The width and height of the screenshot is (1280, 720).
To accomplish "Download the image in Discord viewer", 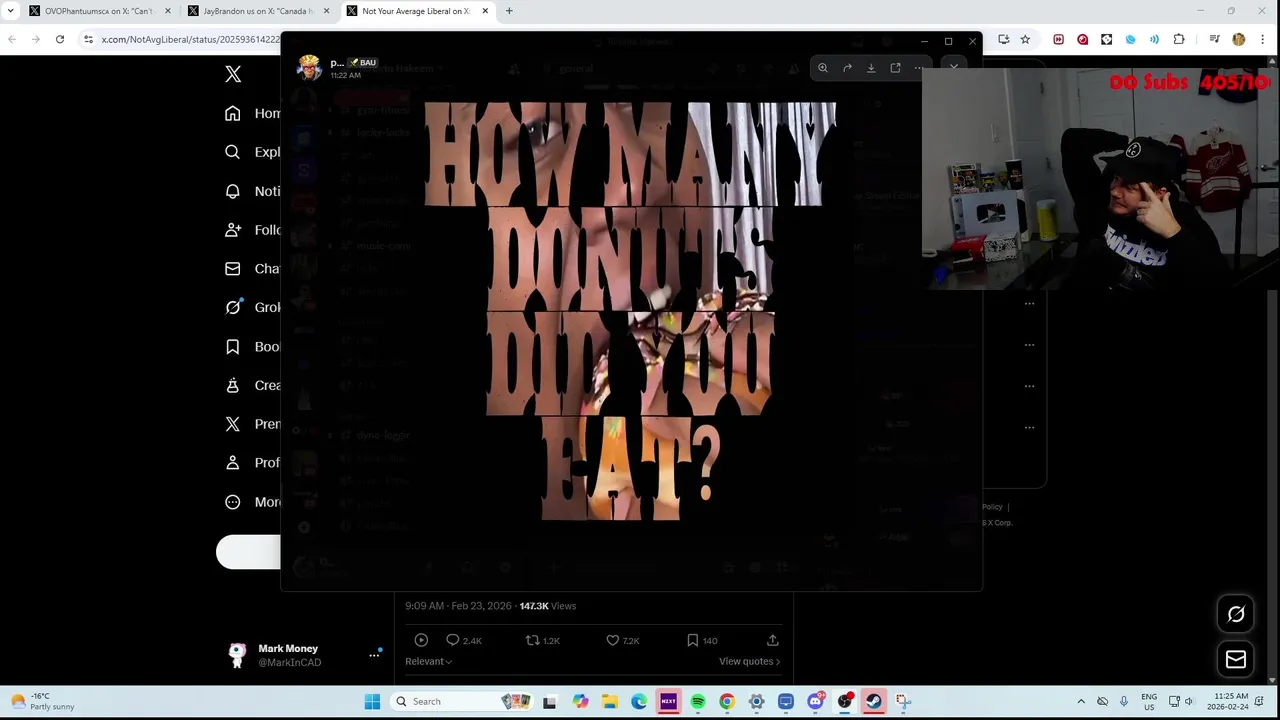I will pos(871,68).
